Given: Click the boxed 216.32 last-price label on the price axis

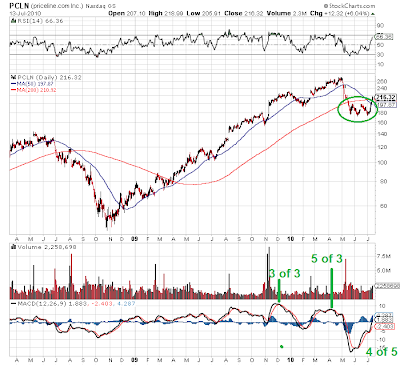Looking at the screenshot, I should click(x=386, y=97).
